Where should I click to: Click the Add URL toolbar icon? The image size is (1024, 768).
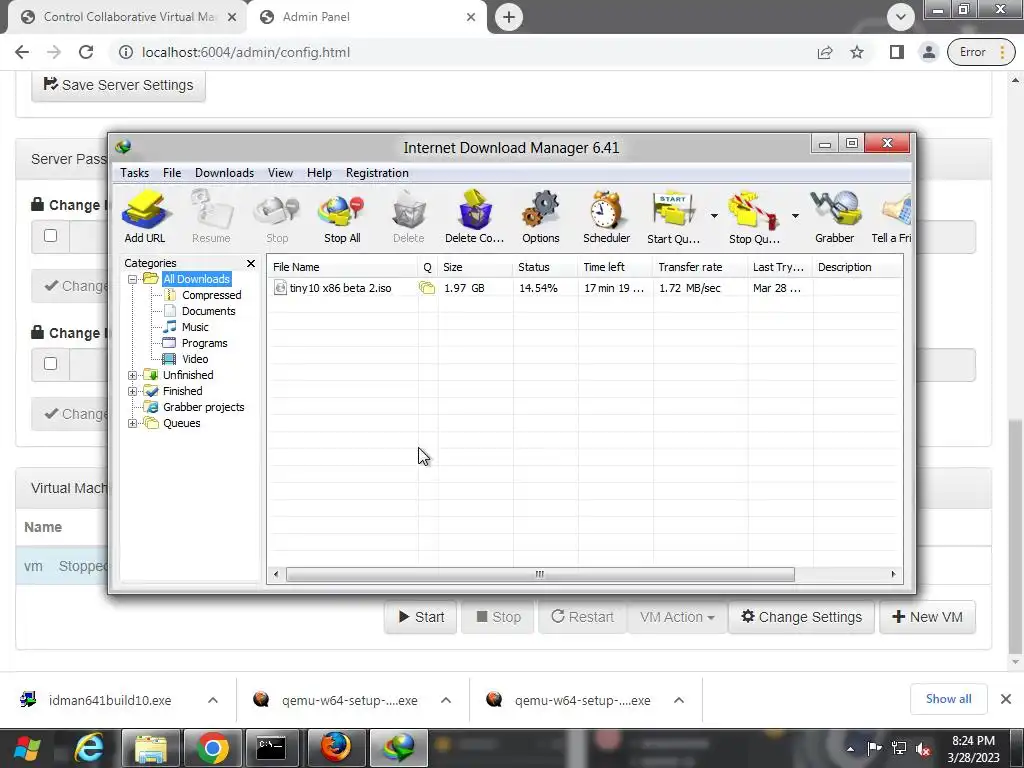[x=145, y=217]
